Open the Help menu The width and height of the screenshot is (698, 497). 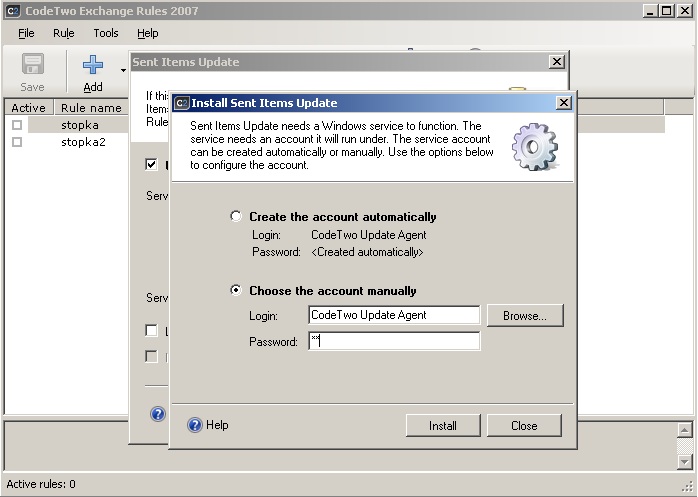point(147,33)
